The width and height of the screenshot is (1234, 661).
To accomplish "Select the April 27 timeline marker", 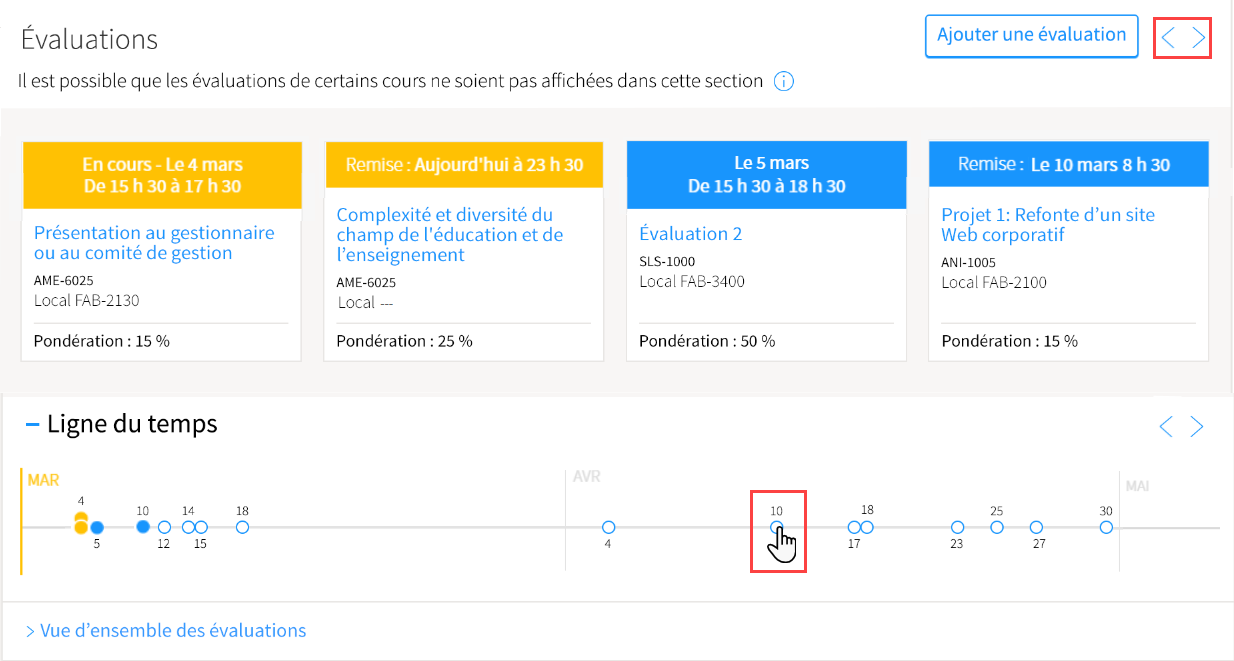I will 1036,527.
